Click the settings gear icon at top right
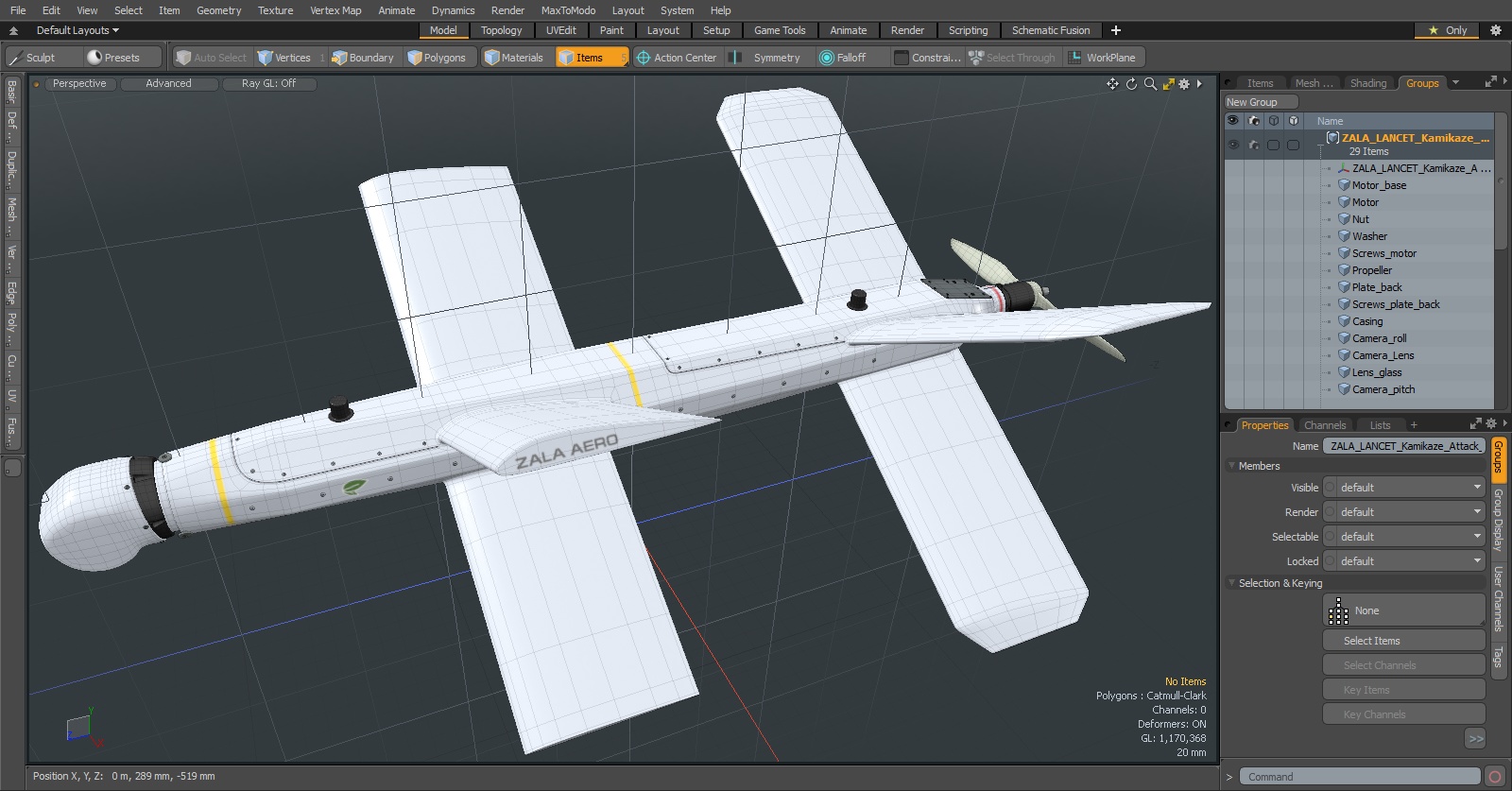 pyautogui.click(x=1496, y=30)
